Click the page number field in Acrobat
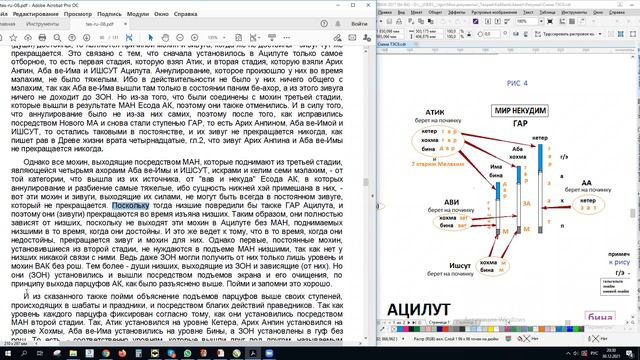 pos(102,38)
